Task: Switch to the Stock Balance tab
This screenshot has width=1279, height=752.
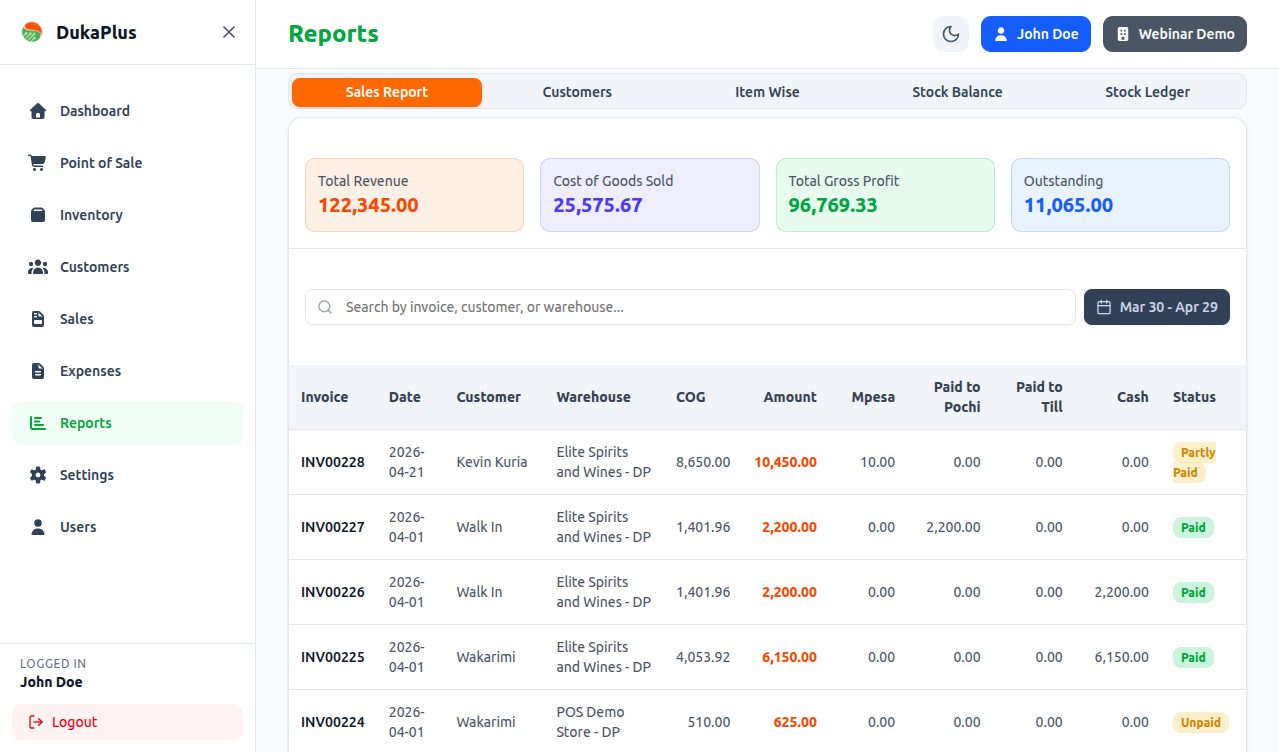Action: [x=957, y=92]
